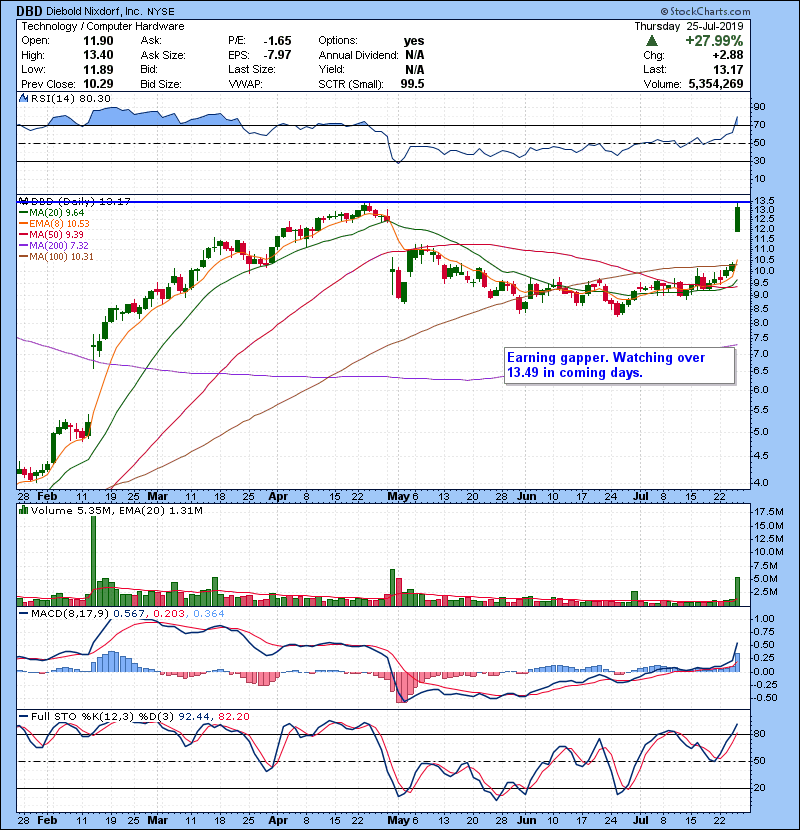The image size is (800, 830).
Task: Select the Diebold Nixdorf, Inc. company name
Action: tap(94, 11)
